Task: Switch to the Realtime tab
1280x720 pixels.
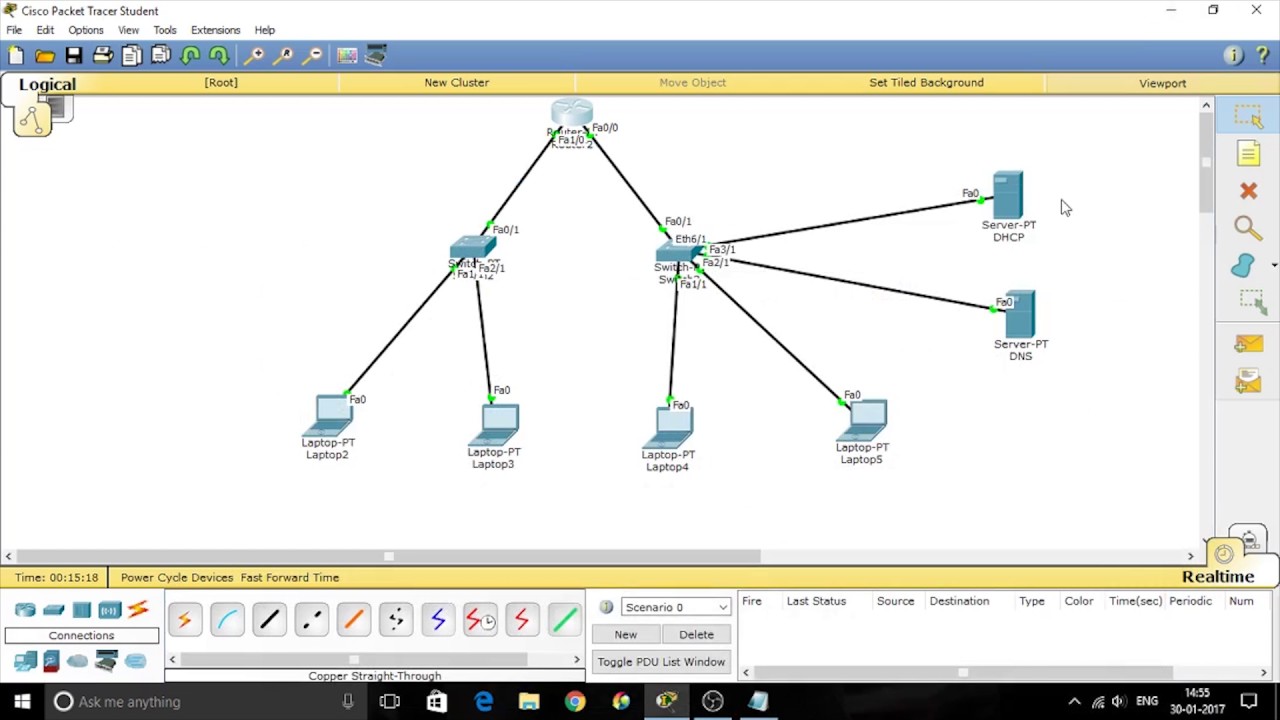Action: click(x=1218, y=577)
